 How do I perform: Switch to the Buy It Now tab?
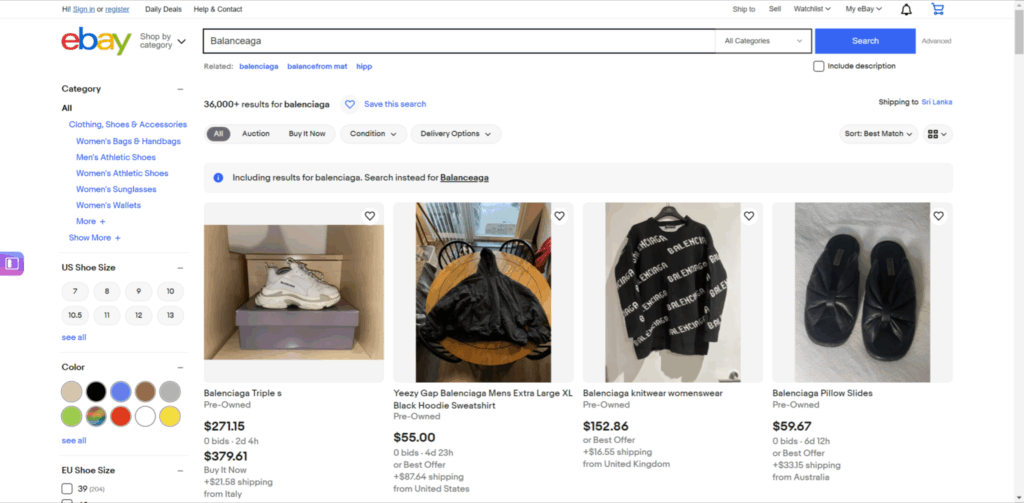307,134
